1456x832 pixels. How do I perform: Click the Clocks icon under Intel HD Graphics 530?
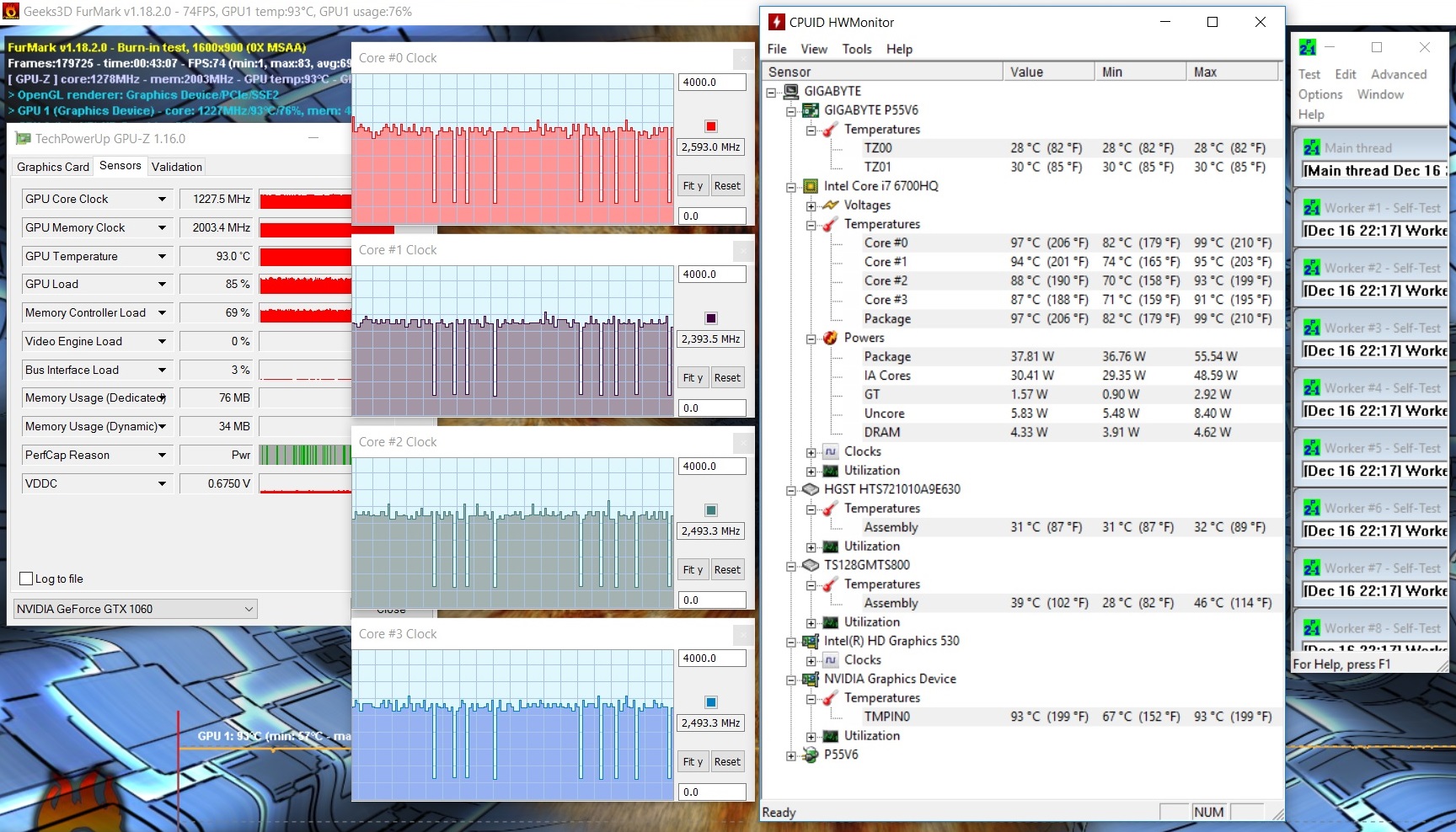pyautogui.click(x=831, y=660)
